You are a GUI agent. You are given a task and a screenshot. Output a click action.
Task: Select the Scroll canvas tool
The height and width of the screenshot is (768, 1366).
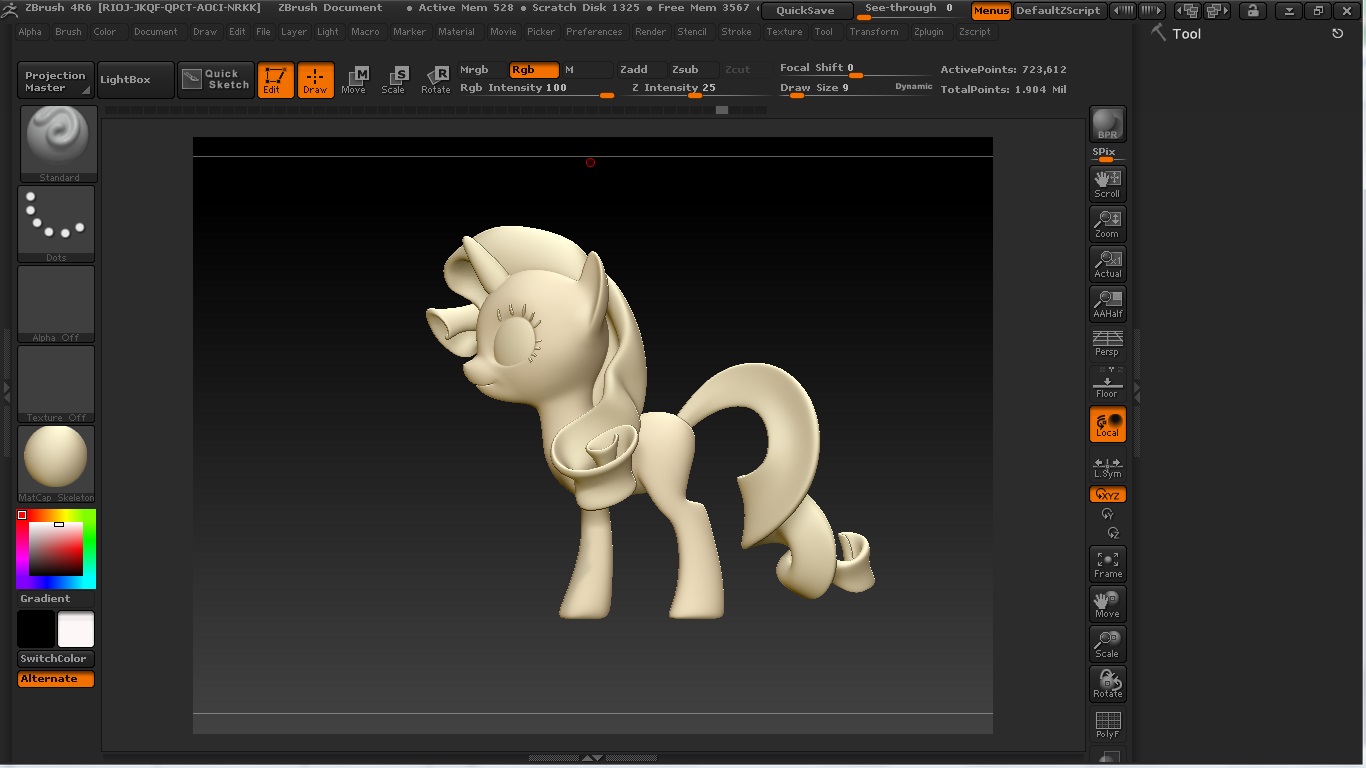coord(1107,184)
